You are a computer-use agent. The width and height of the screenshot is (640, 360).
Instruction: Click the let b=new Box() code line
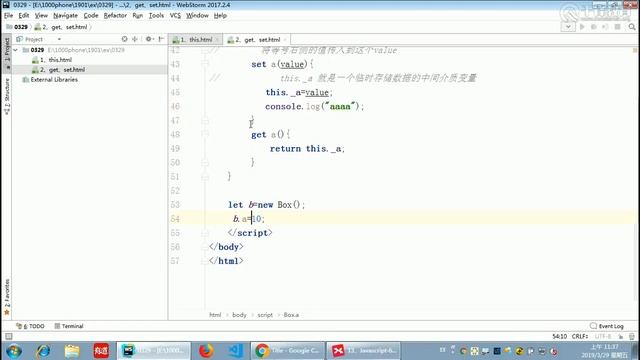coord(266,205)
